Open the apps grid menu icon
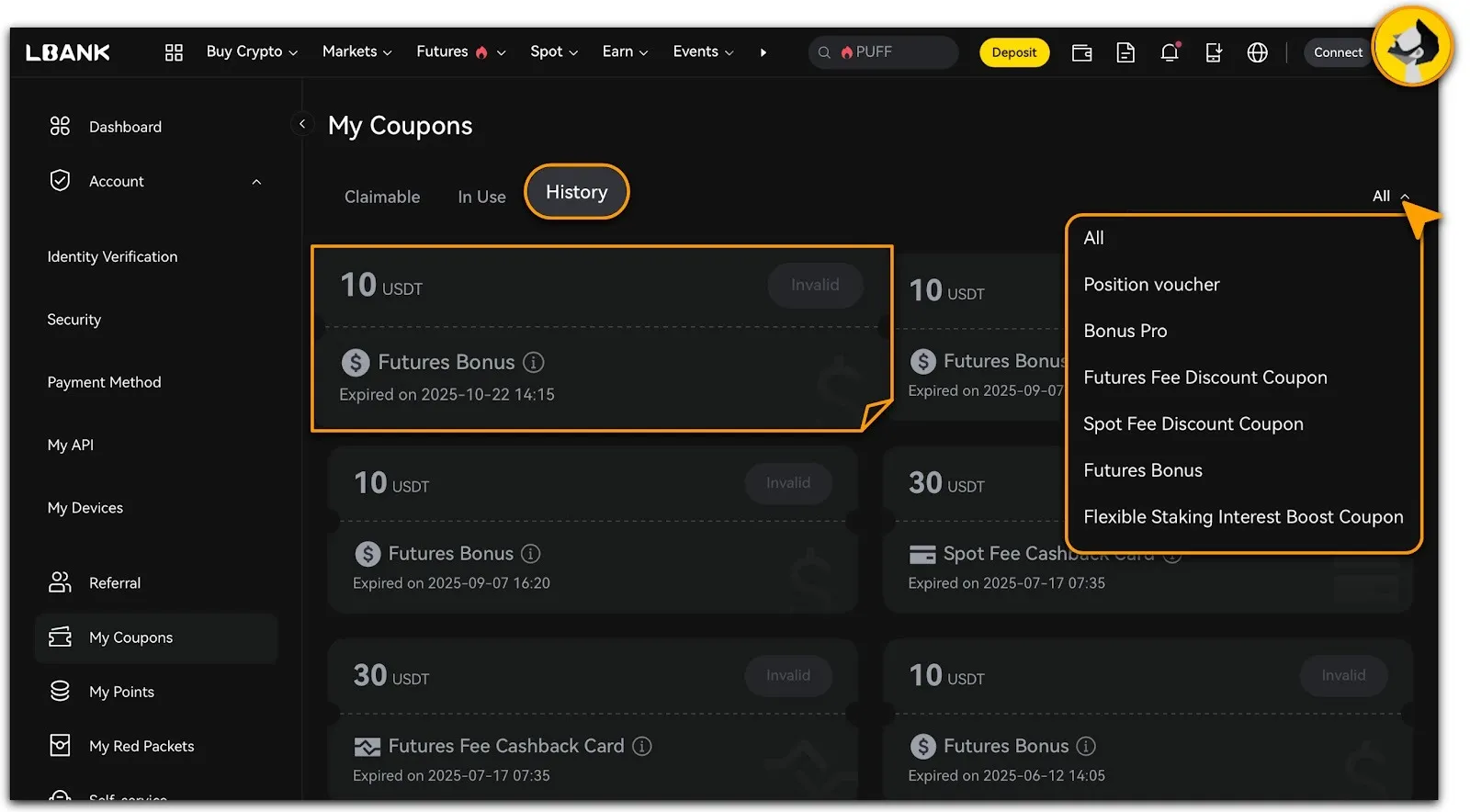The height and width of the screenshot is (812, 1470). [x=174, y=52]
